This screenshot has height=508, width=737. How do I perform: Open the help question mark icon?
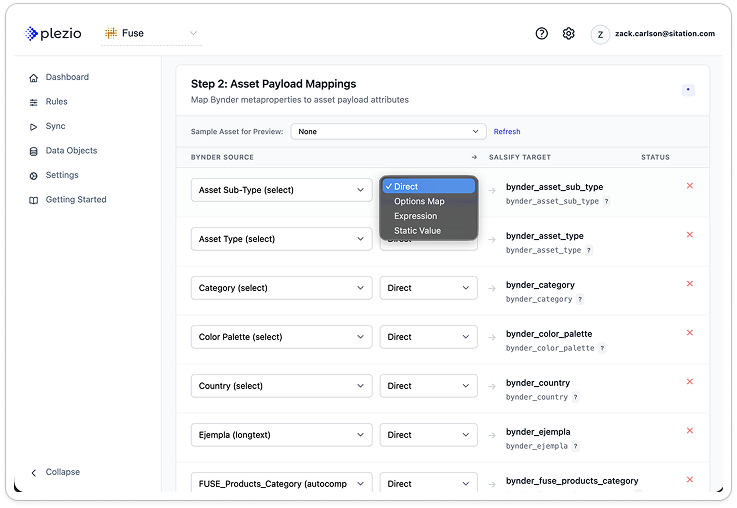pyautogui.click(x=541, y=33)
